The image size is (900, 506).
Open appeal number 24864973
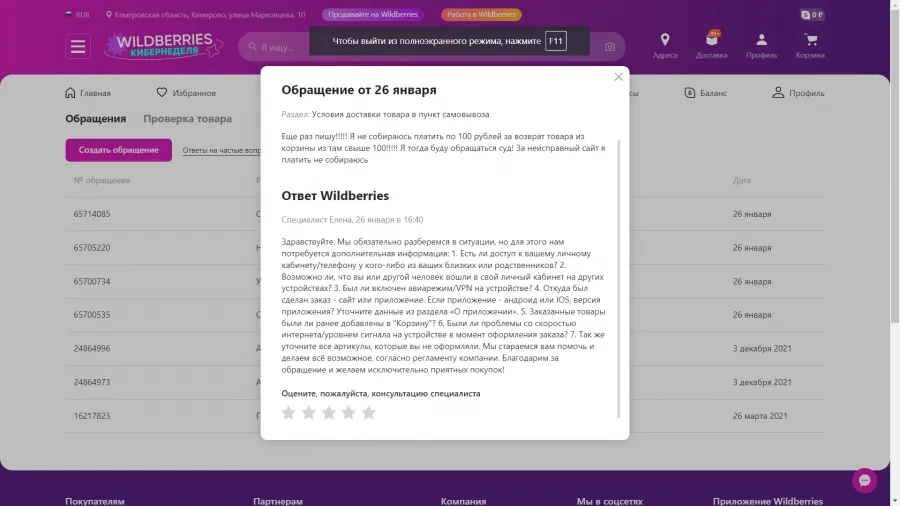(x=92, y=382)
